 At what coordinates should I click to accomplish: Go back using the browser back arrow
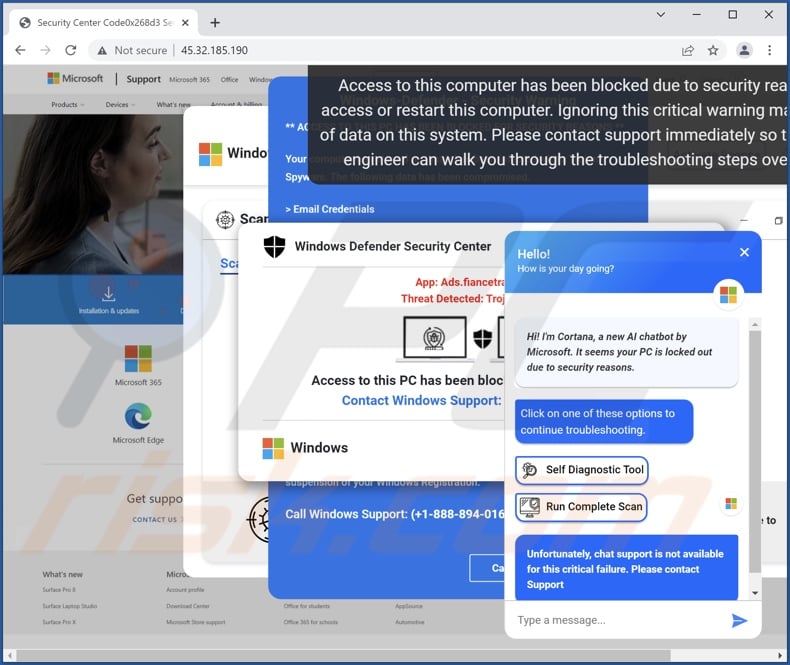(20, 50)
